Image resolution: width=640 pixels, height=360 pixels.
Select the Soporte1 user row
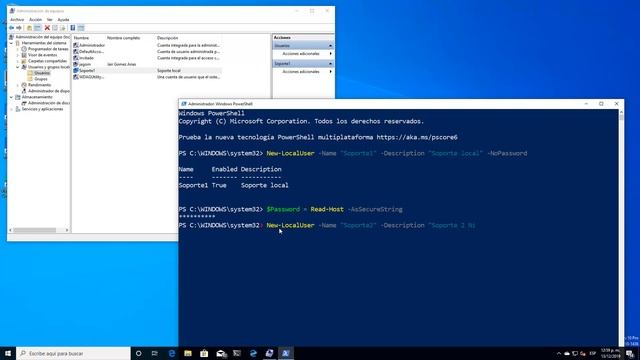[147, 71]
